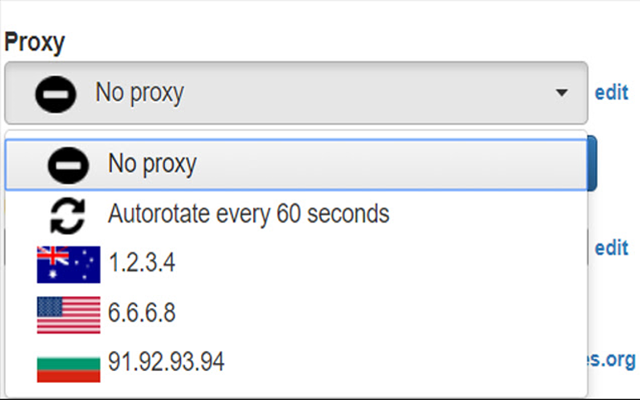
Task: Click the no-entry icon in the highlighted No proxy option
Action: pos(68,165)
